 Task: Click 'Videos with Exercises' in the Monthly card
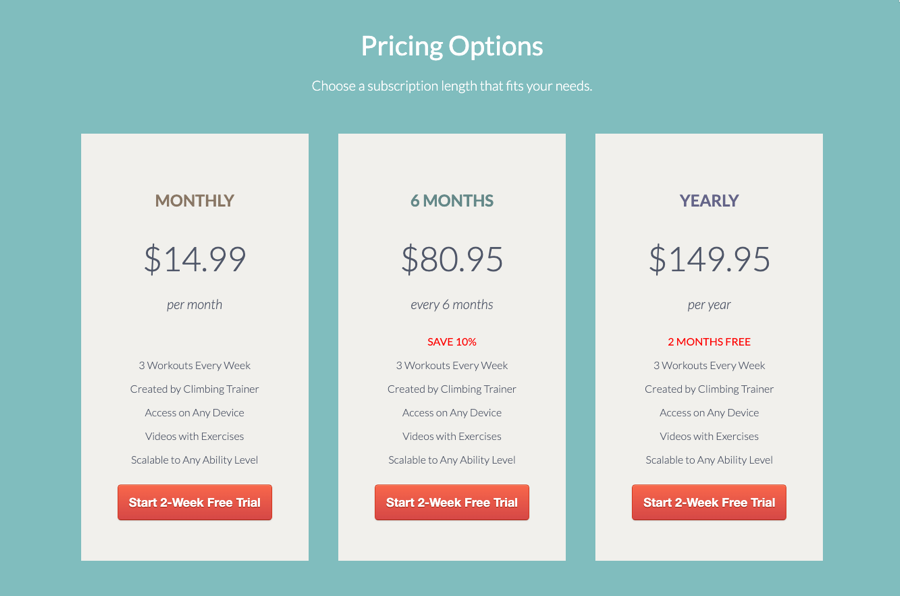(x=195, y=436)
